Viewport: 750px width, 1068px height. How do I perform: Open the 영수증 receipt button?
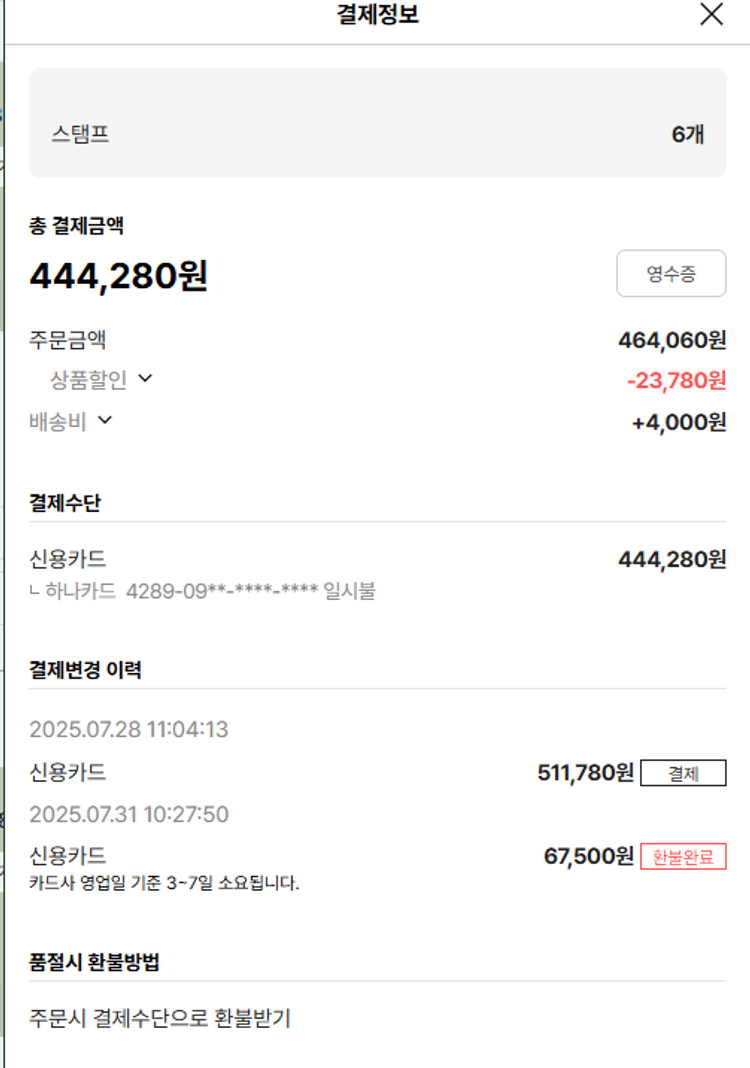coord(671,274)
